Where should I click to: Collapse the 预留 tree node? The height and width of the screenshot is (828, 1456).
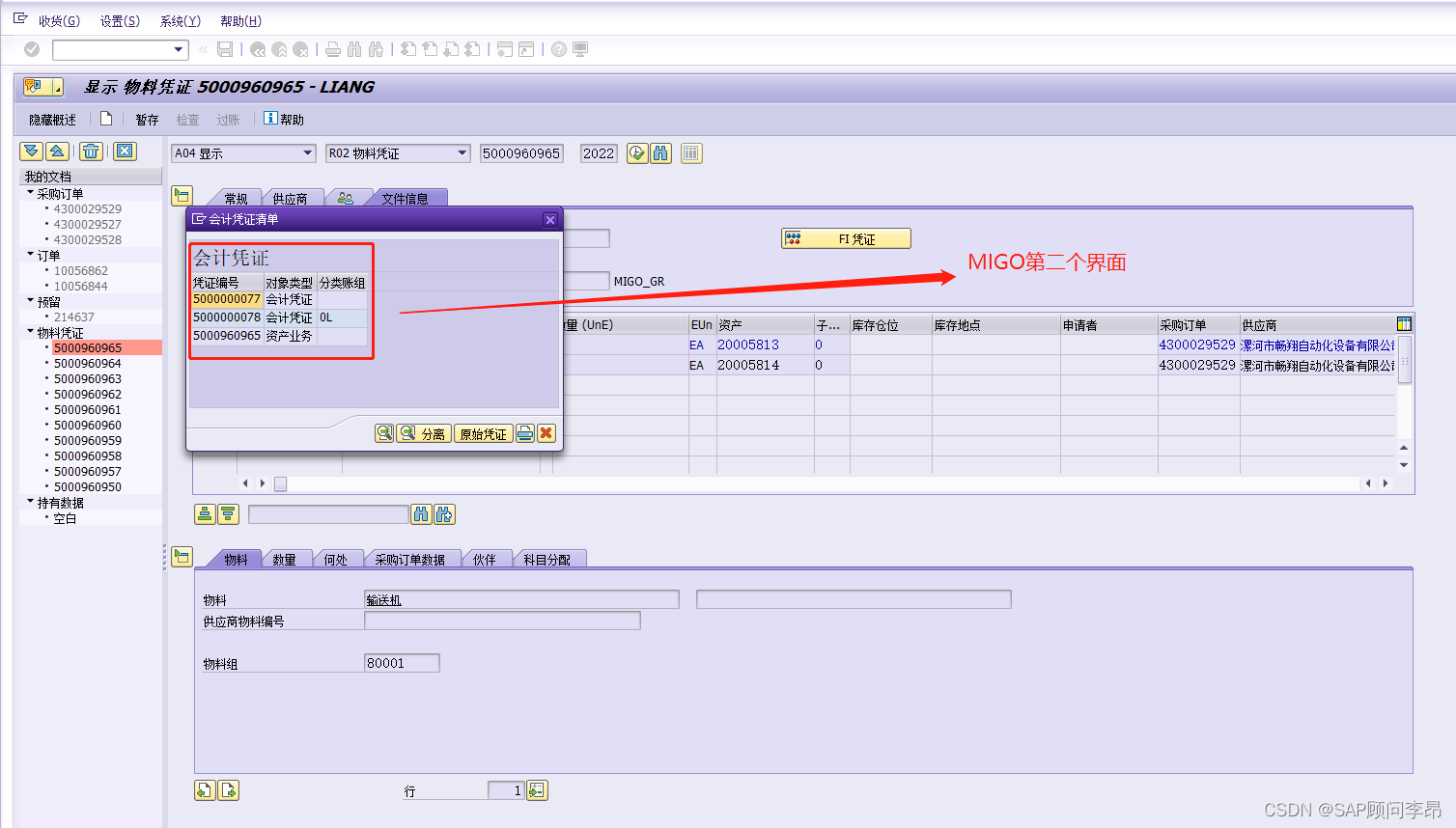coord(30,301)
